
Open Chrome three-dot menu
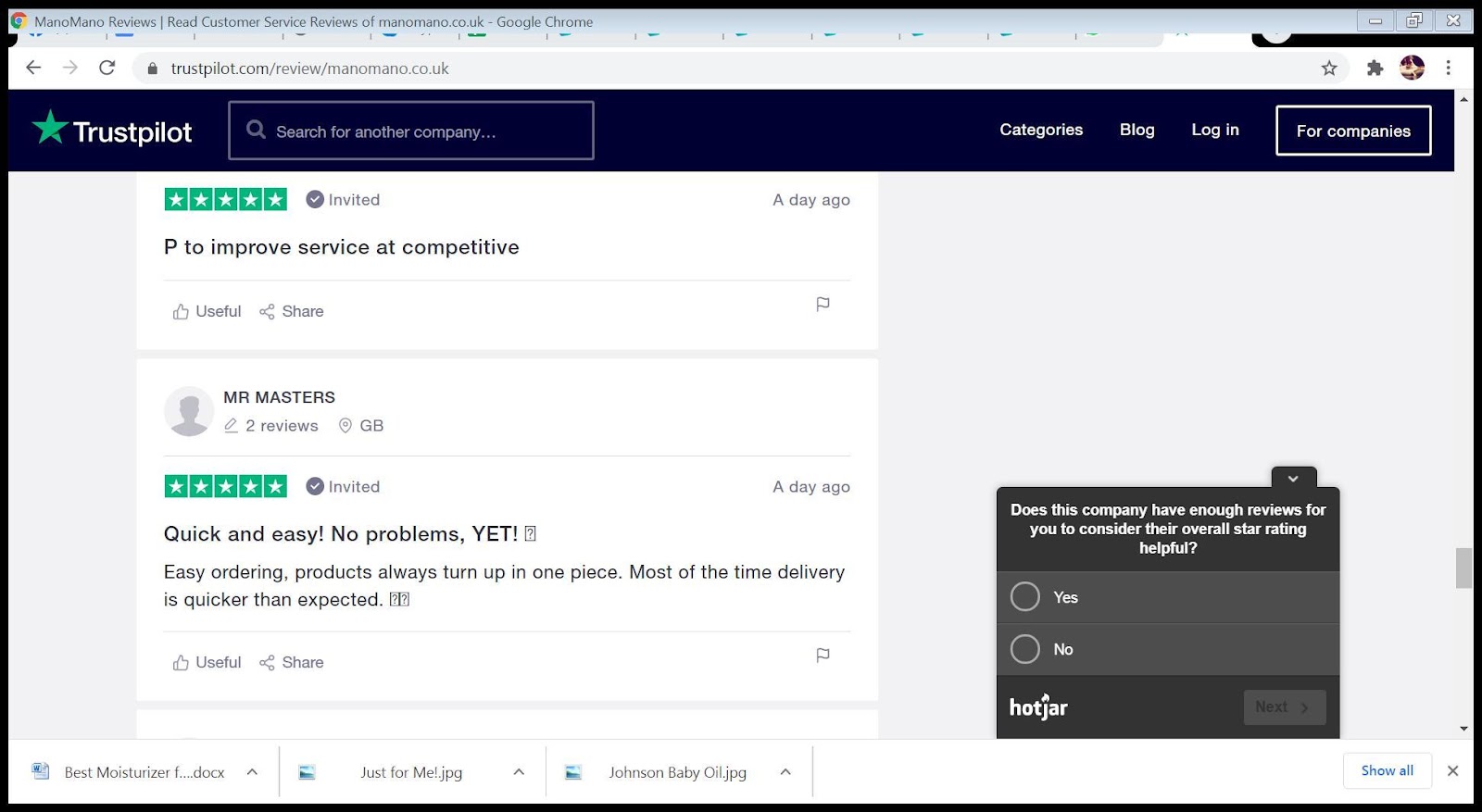1449,68
